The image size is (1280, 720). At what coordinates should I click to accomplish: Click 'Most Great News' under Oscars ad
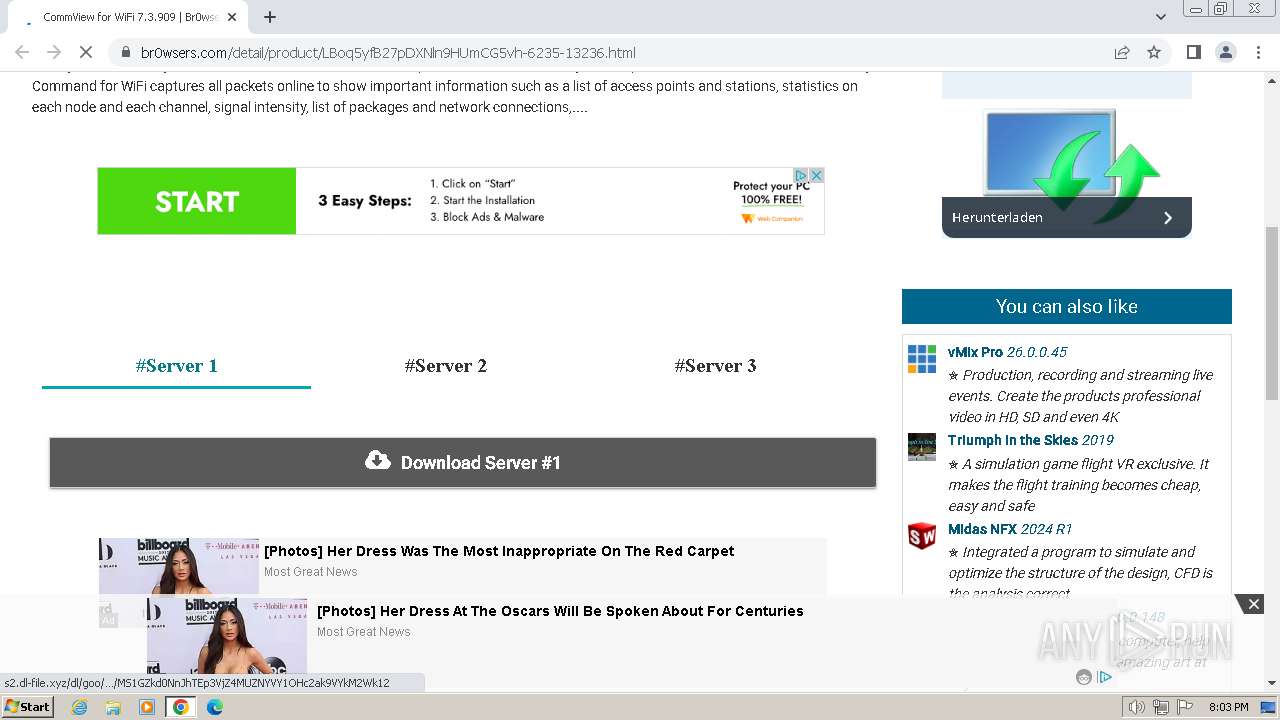364,632
